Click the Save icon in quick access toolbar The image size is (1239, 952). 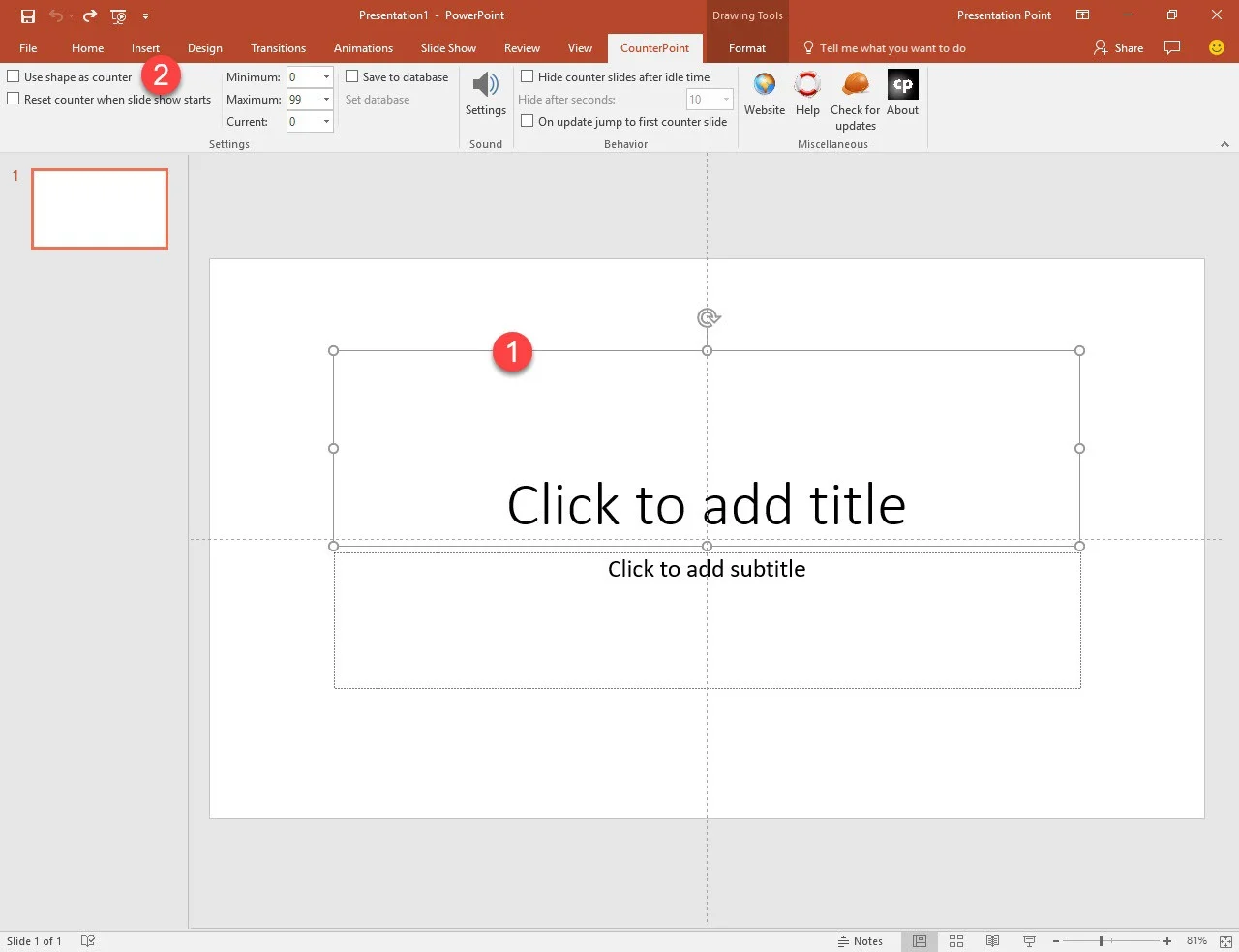pos(28,15)
